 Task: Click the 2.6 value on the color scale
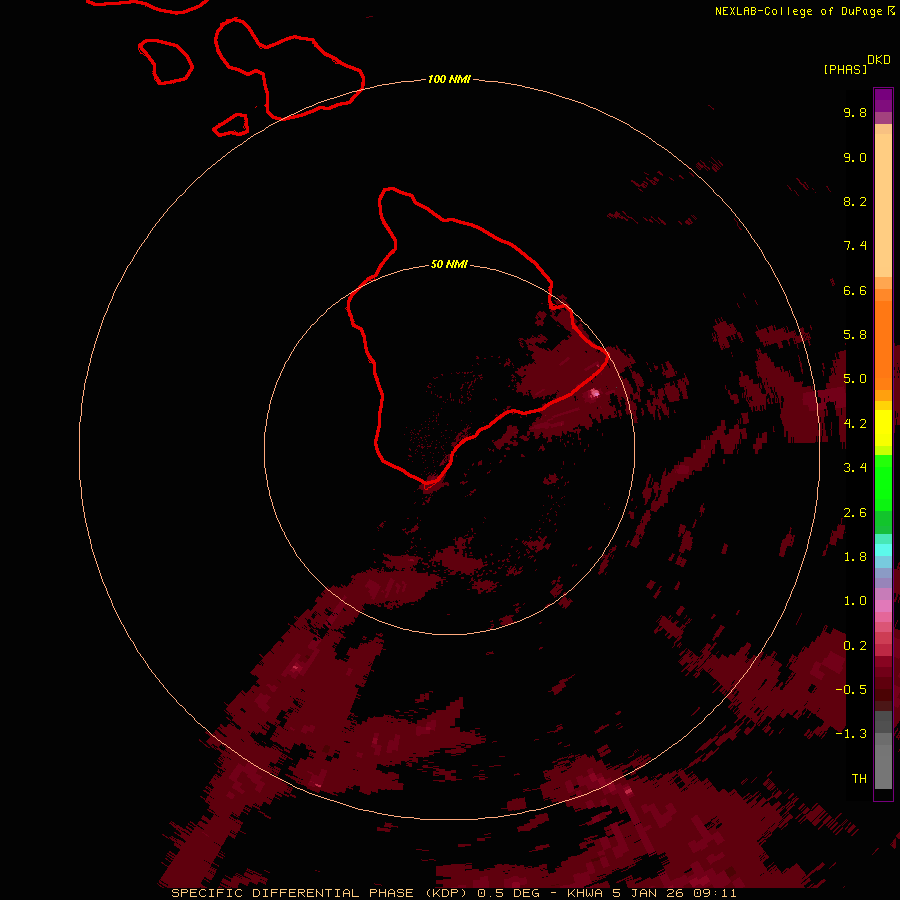855,513
